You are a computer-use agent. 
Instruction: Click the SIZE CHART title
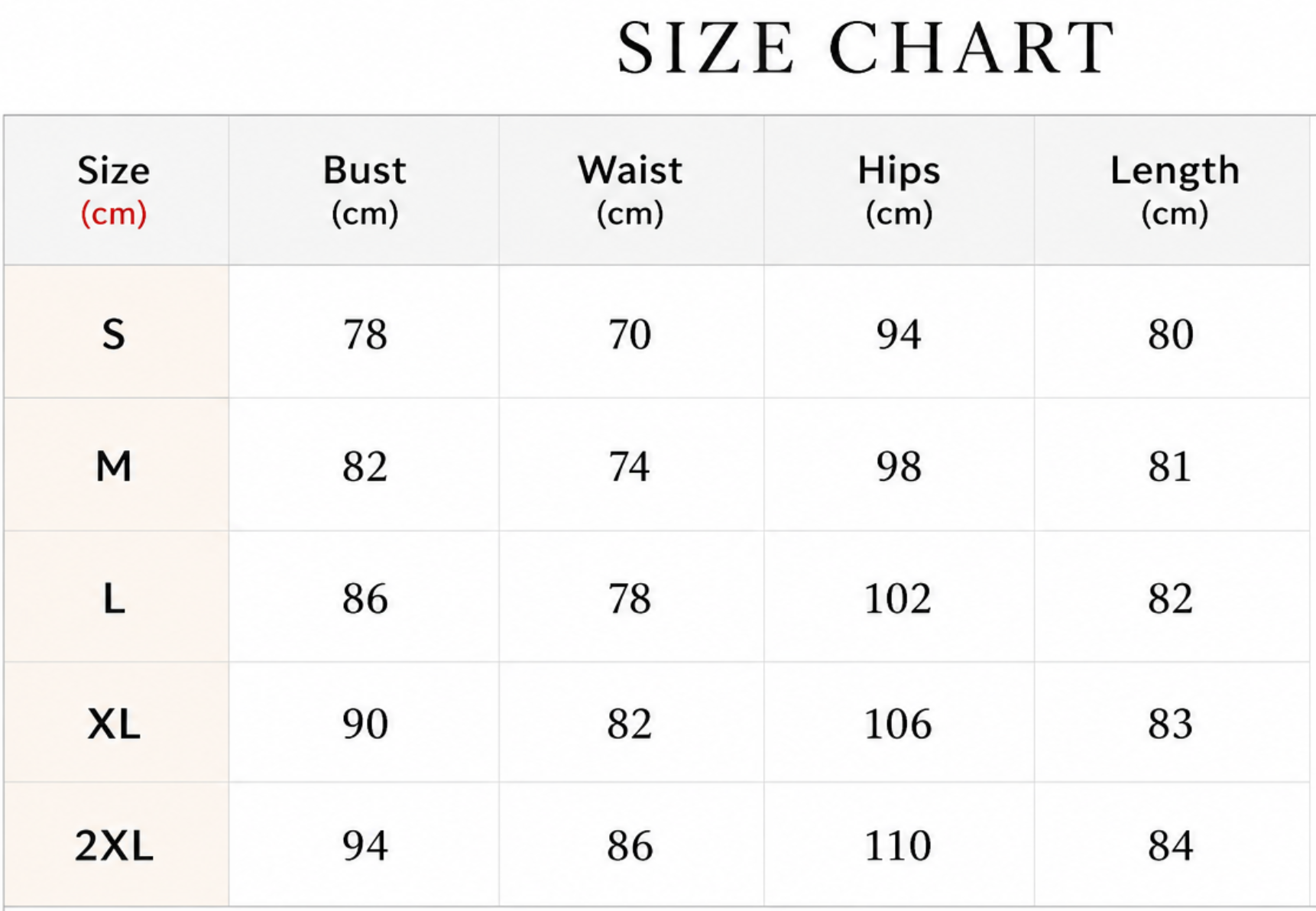tap(866, 47)
